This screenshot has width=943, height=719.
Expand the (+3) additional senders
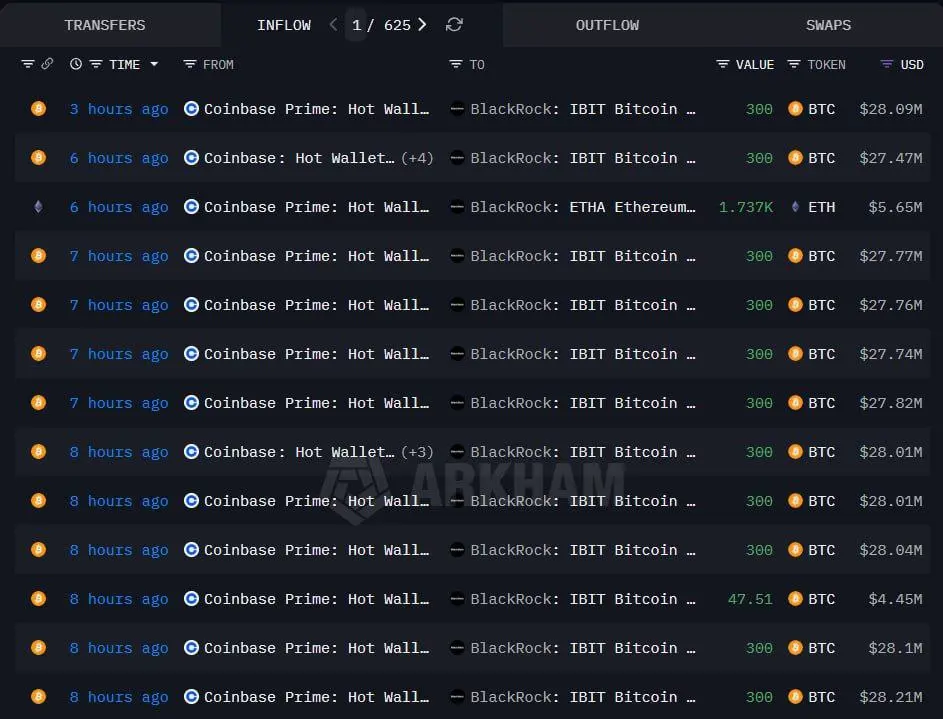(x=417, y=452)
